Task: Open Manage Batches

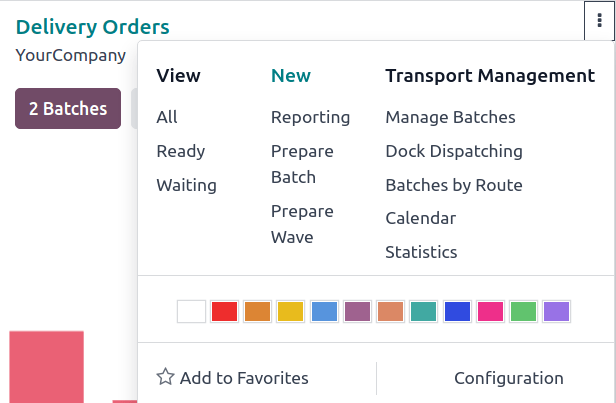Action: pyautogui.click(x=450, y=117)
